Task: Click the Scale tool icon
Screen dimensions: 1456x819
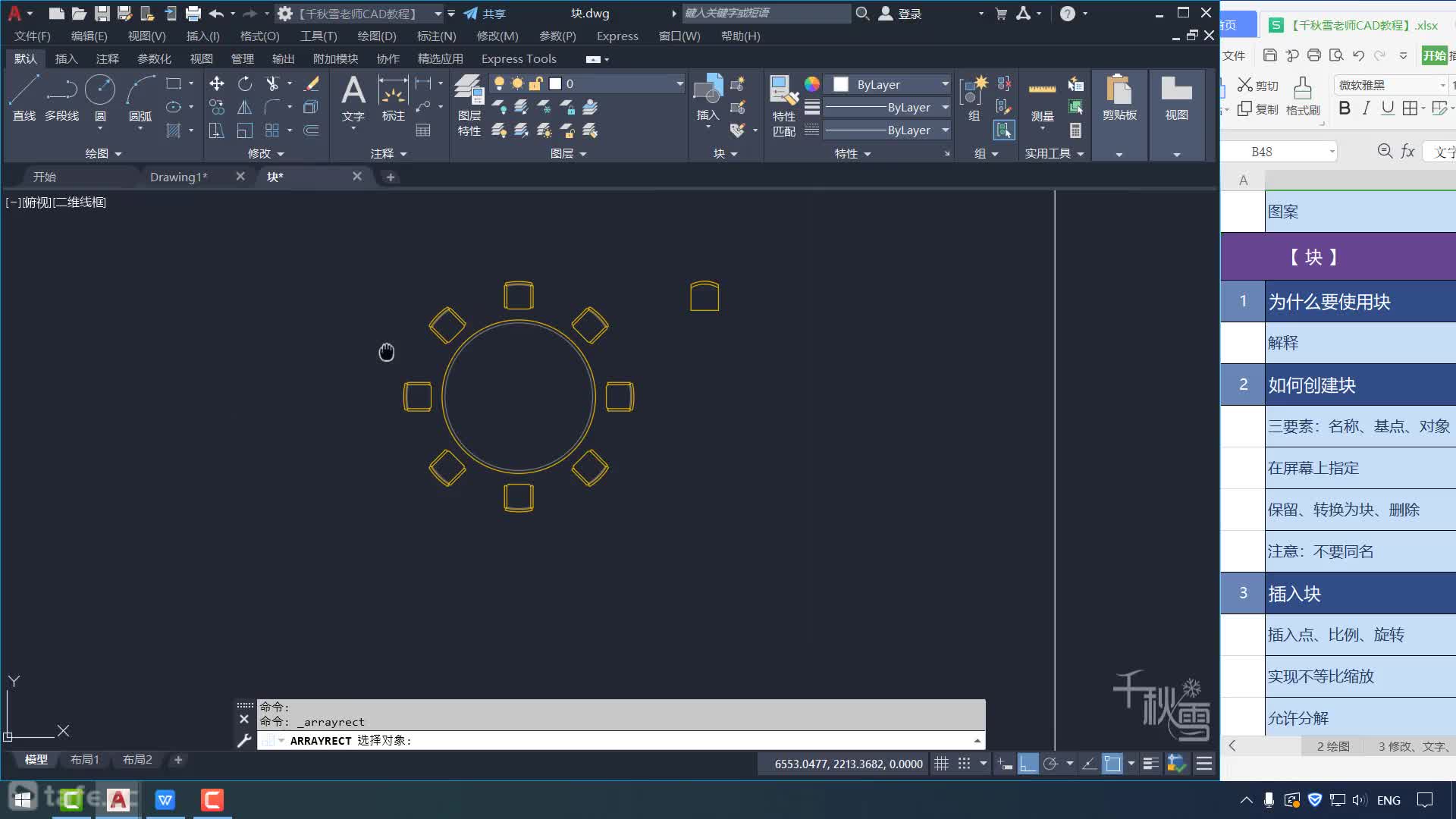Action: coord(244,130)
